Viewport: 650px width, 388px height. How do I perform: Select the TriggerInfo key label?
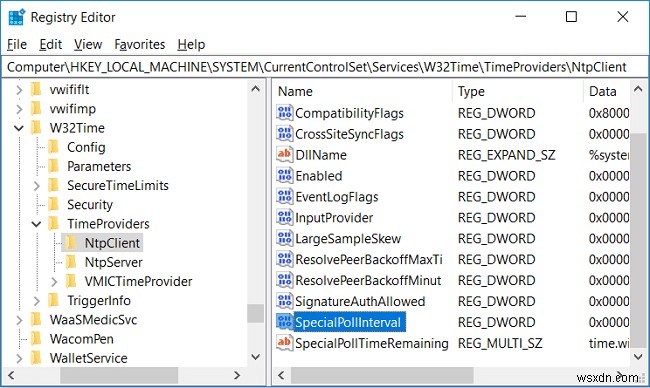tap(99, 301)
